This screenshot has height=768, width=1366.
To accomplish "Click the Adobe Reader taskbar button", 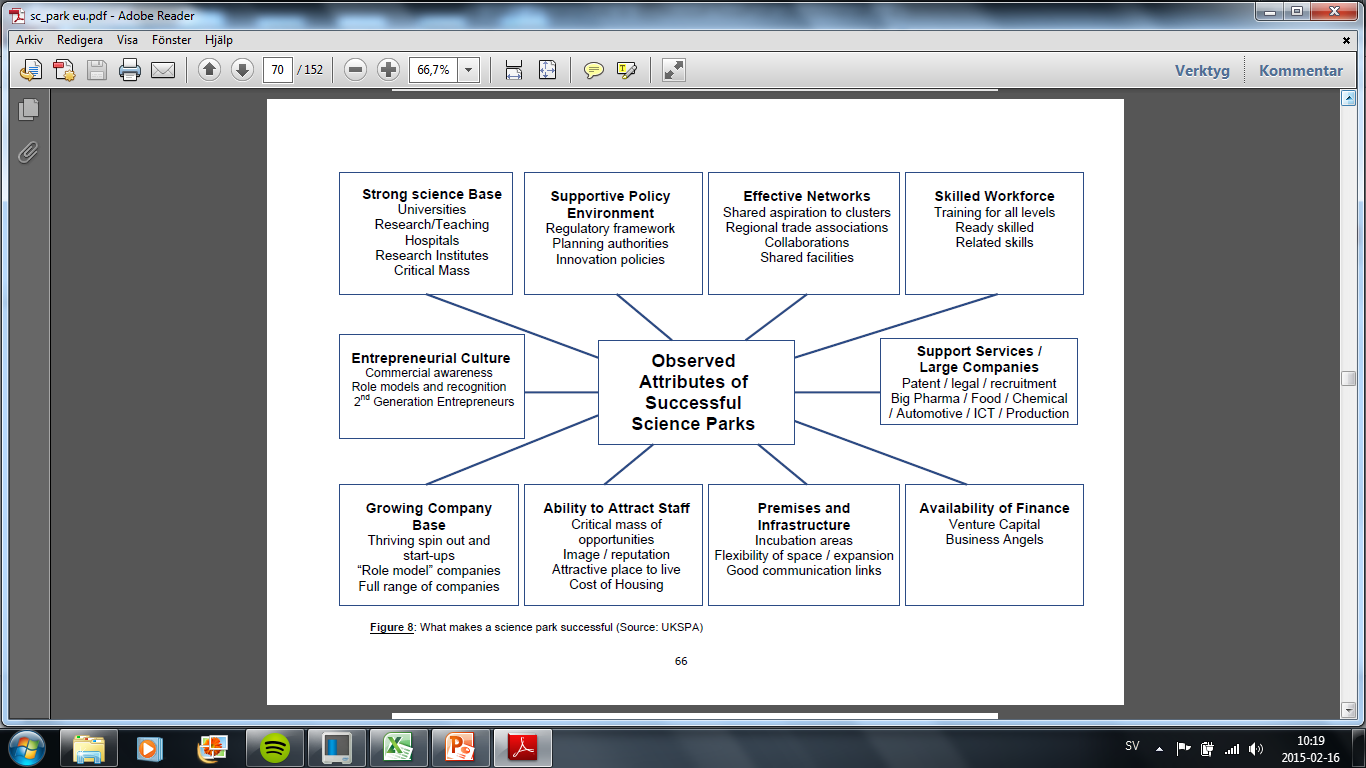I will click(525, 747).
